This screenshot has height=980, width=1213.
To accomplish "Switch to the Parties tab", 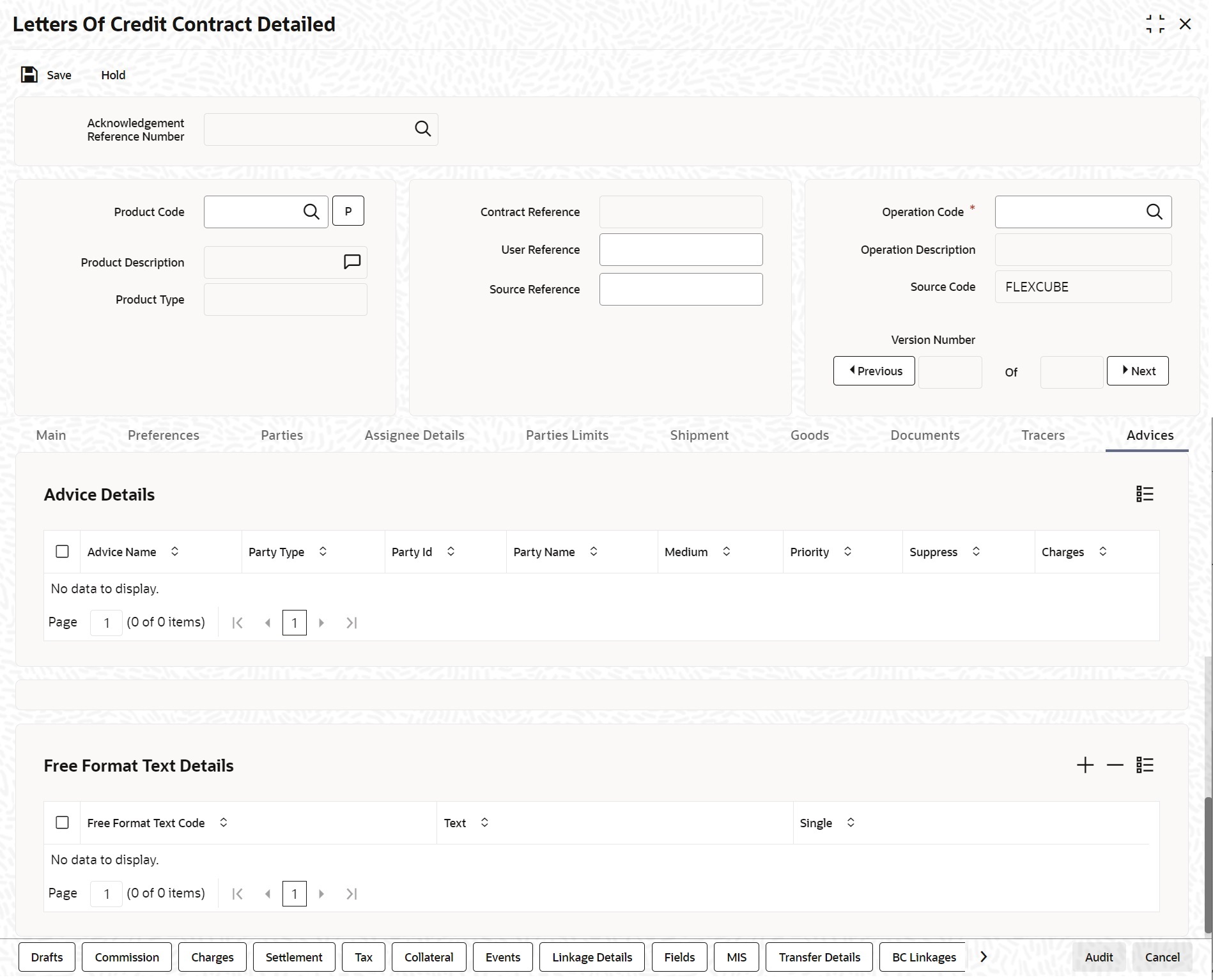I will click(282, 435).
